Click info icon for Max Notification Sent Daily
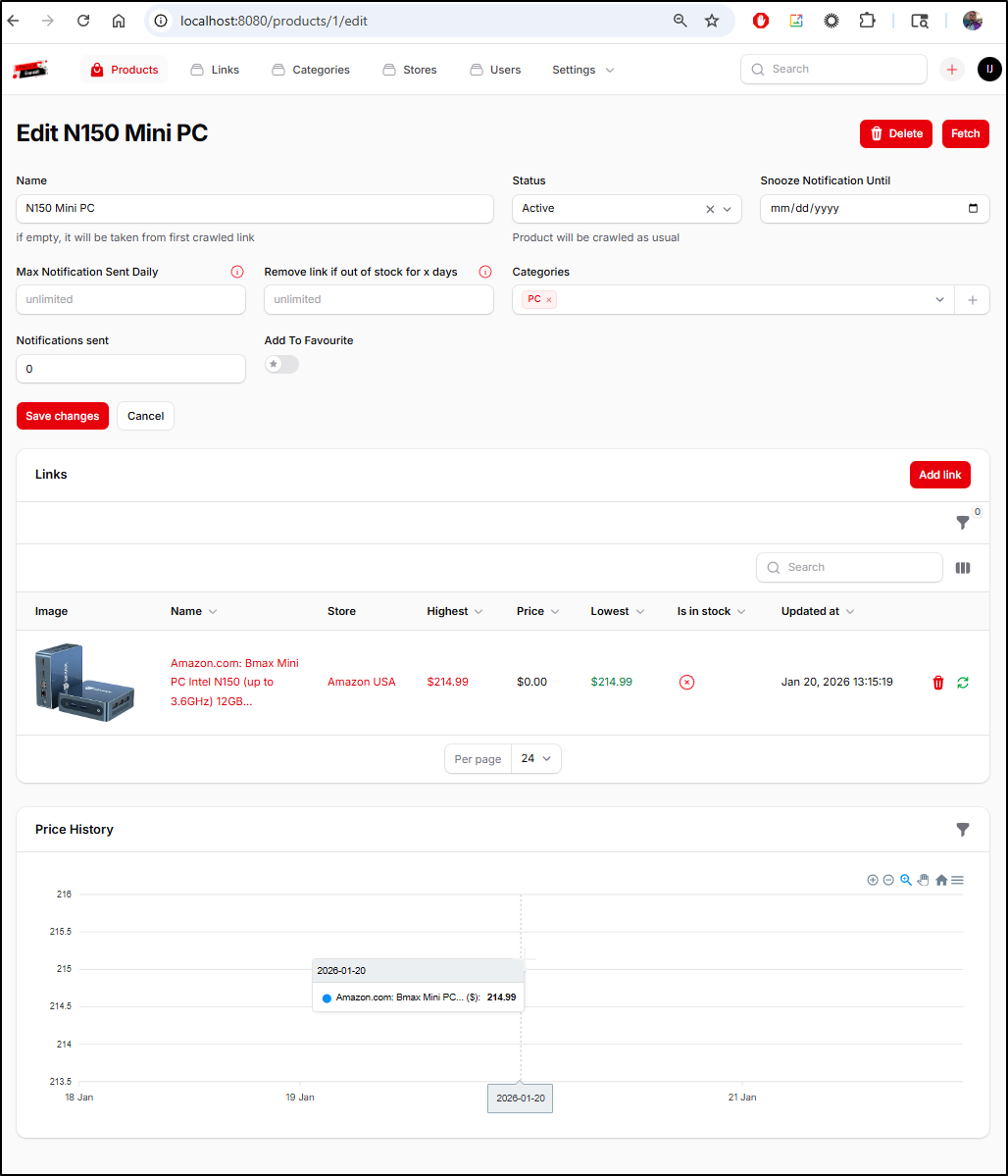This screenshot has height=1176, width=1008. tap(236, 272)
